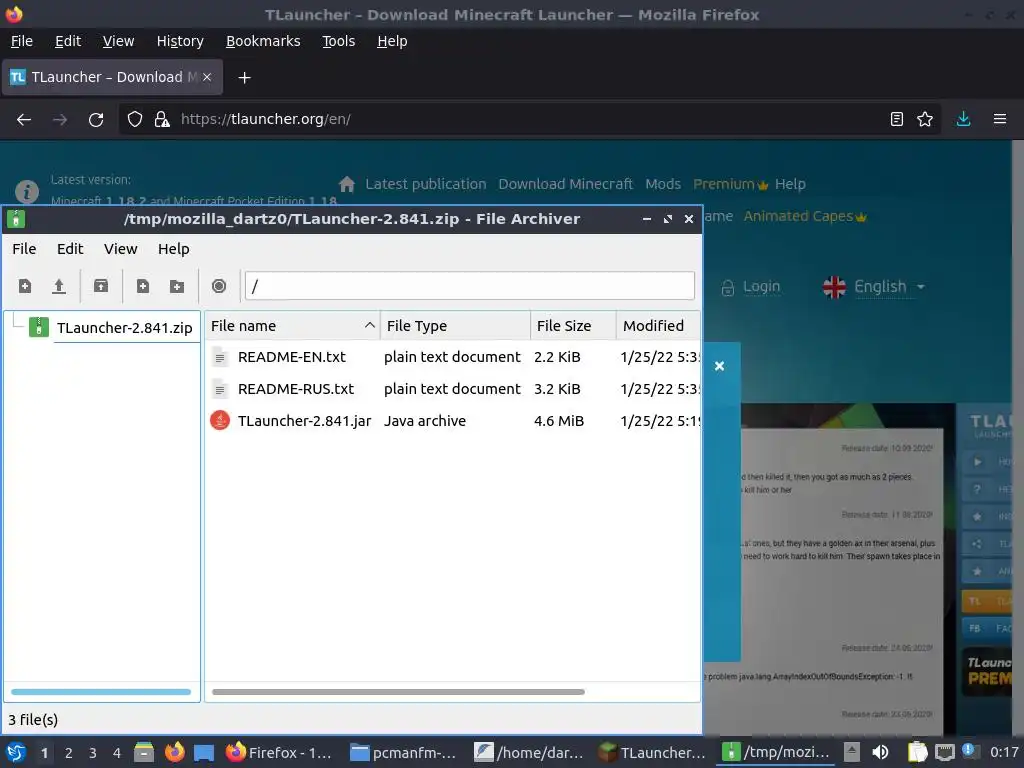Viewport: 1024px width, 768px height.
Task: Click the New archive toolbar icon
Action: 25,286
